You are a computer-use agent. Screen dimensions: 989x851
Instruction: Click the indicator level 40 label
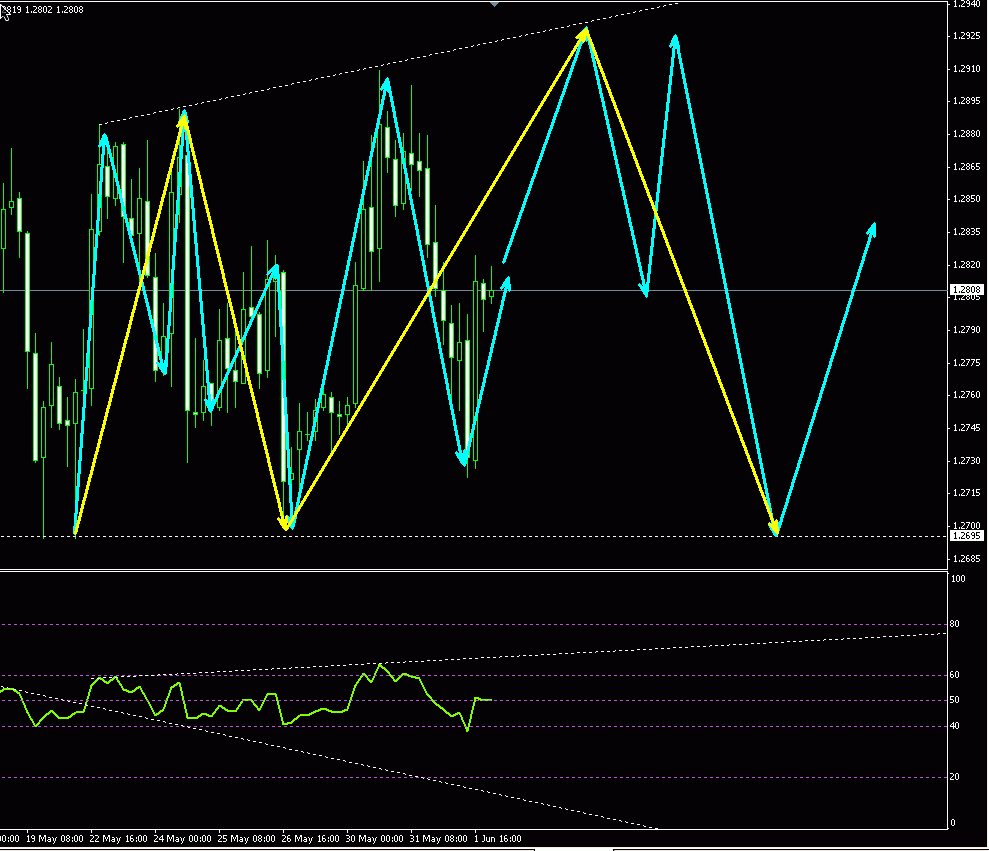point(955,726)
